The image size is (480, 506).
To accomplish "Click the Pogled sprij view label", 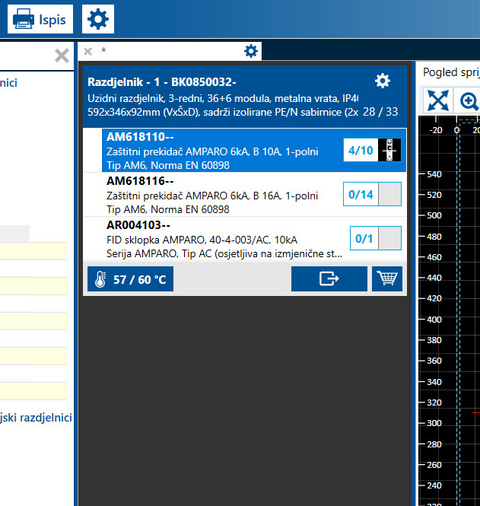I will [x=451, y=72].
